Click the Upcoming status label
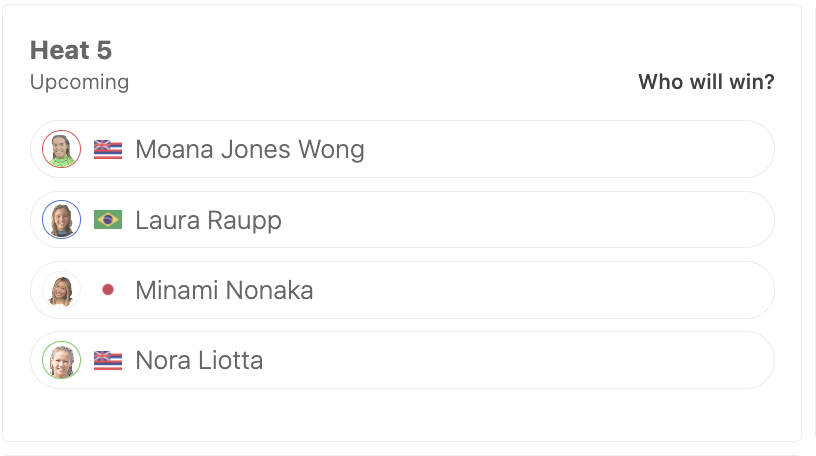 point(80,83)
